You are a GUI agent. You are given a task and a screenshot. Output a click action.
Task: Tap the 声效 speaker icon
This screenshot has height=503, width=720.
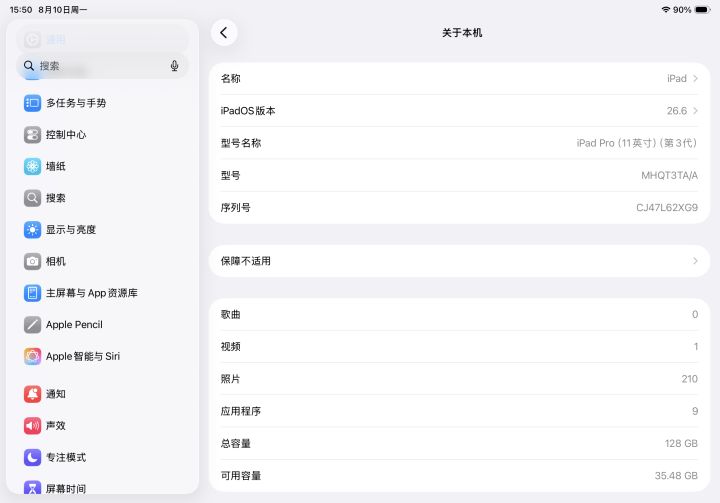32,426
